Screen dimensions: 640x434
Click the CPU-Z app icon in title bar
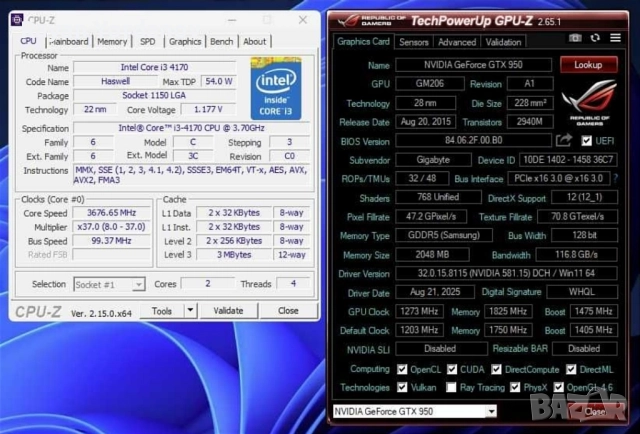pyautogui.click(x=23, y=19)
